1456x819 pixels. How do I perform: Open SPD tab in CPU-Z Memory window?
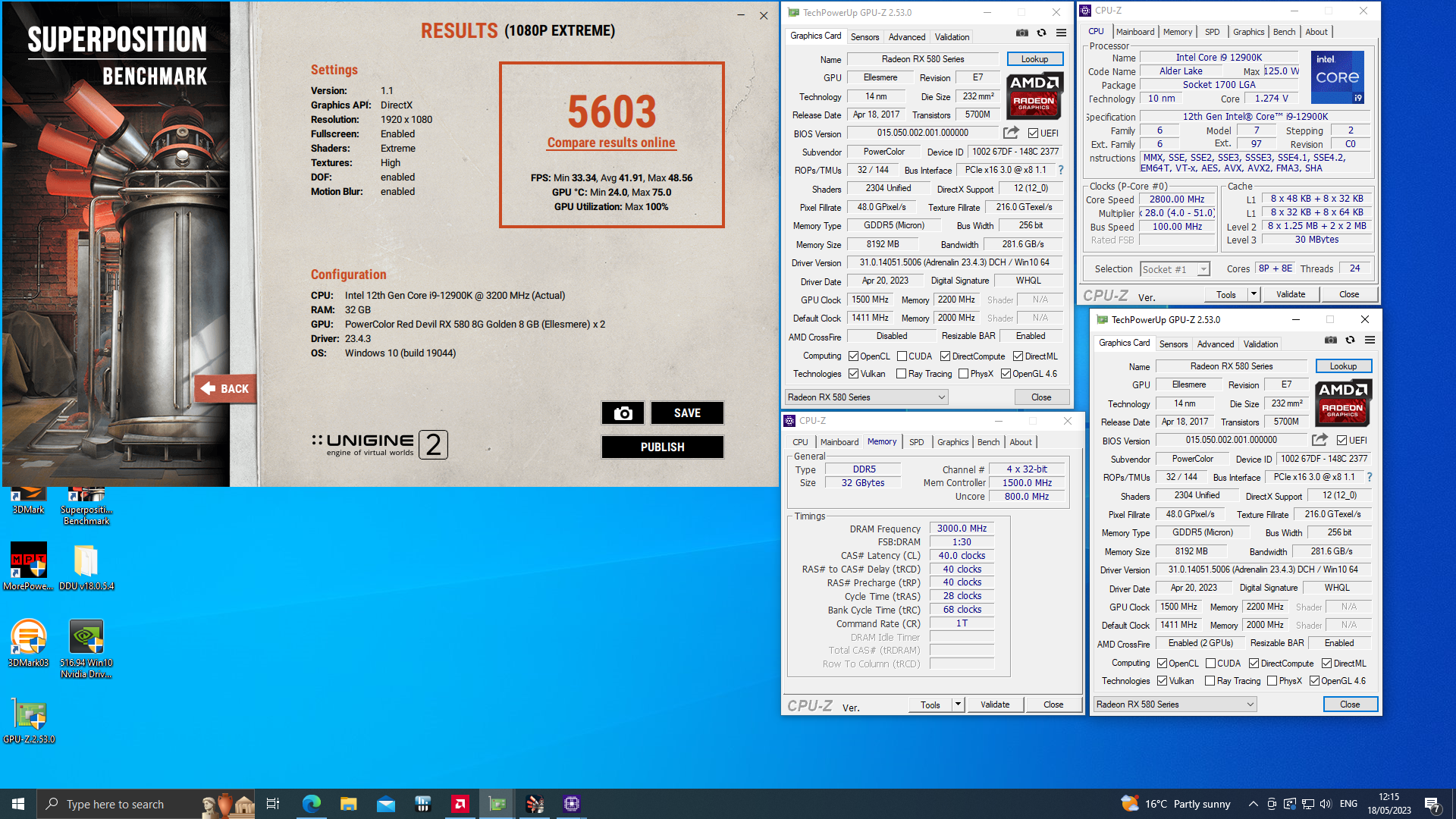click(x=917, y=442)
